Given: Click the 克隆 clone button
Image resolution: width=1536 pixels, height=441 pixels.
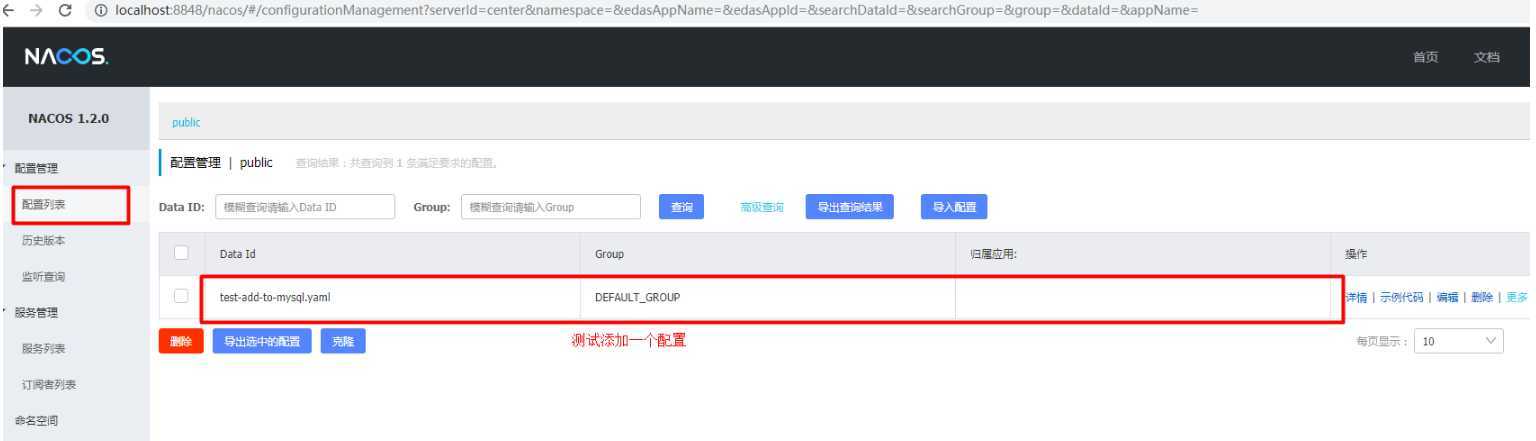Looking at the screenshot, I should click(x=343, y=341).
